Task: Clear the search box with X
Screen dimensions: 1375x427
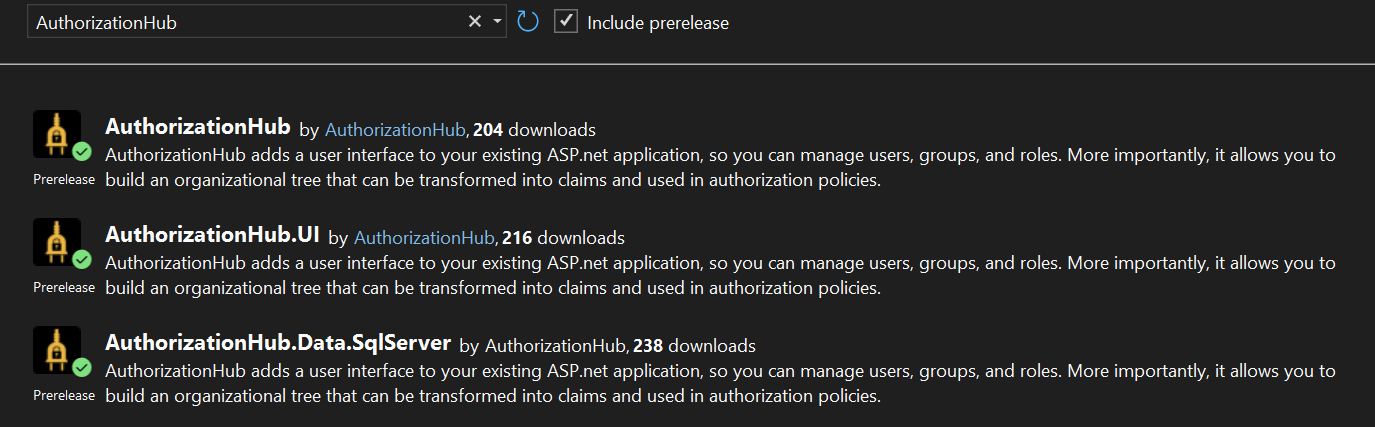Action: (475, 22)
